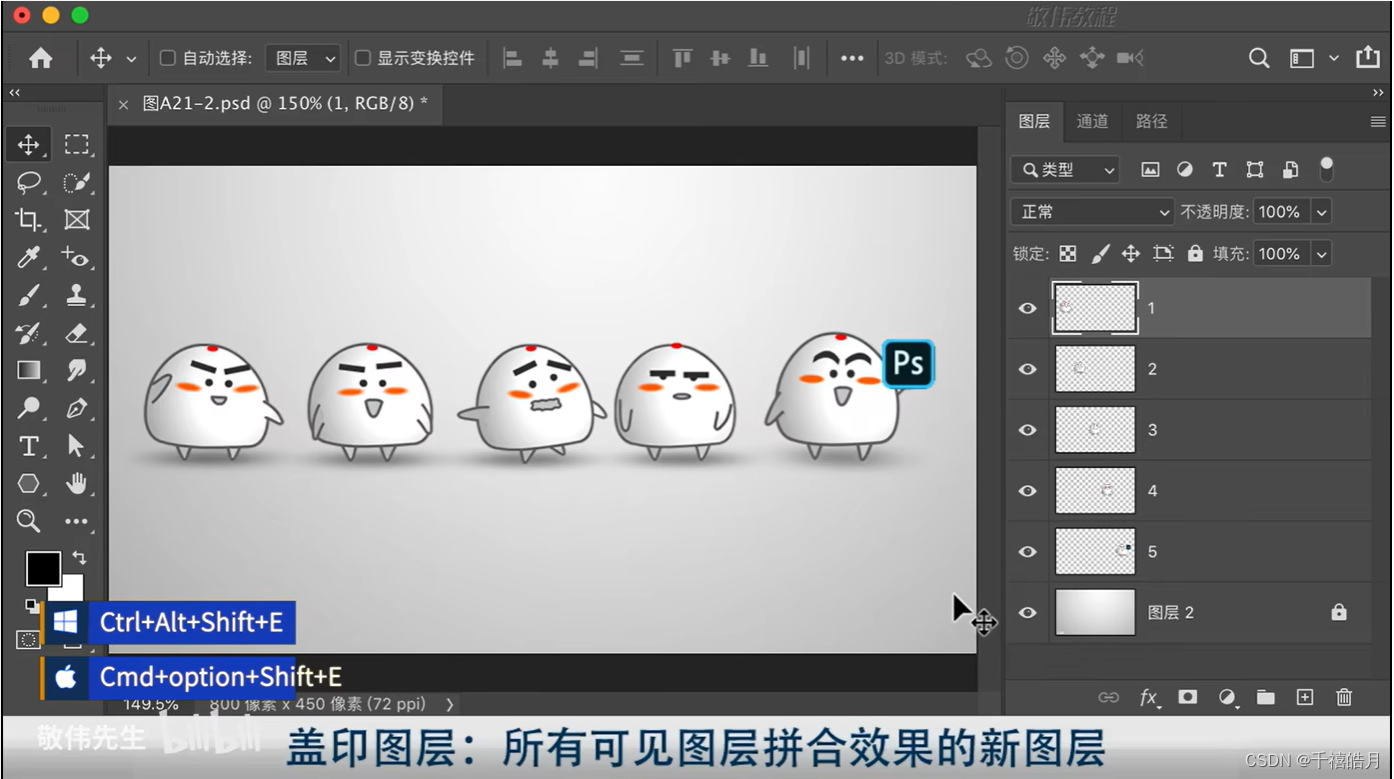This screenshot has height=779, width=1394.
Task: Select the Gradient tool
Action: point(28,371)
